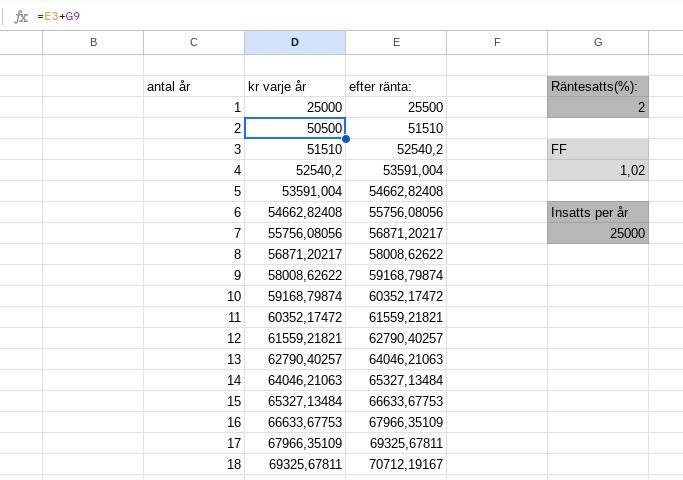Select column G header
The height and width of the screenshot is (480, 683).
point(598,42)
